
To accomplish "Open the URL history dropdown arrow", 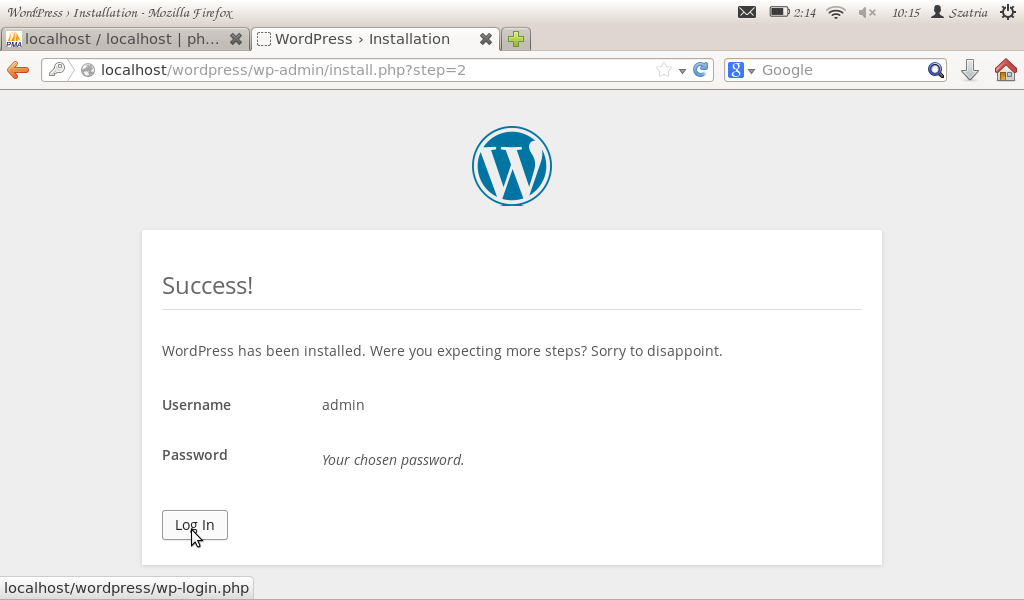I will tap(682, 71).
